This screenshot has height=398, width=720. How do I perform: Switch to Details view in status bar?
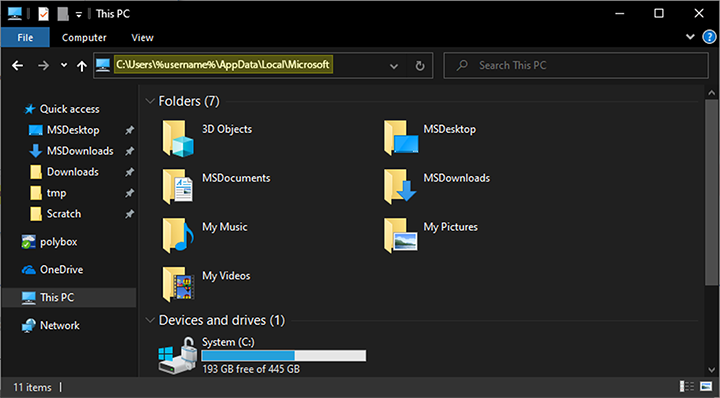[686, 387]
